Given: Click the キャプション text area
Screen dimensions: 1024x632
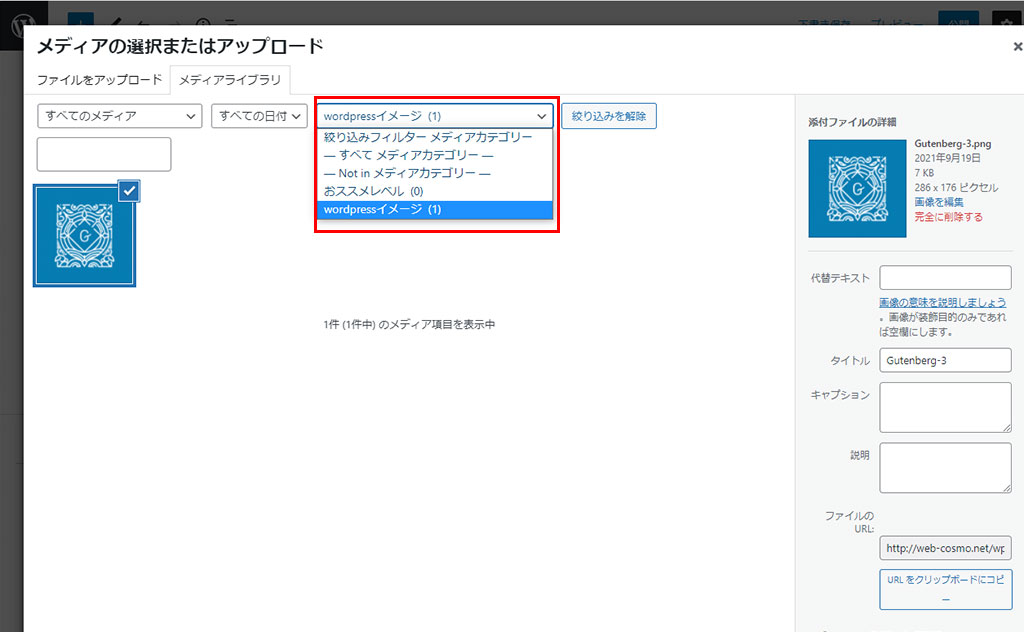Looking at the screenshot, I should click(945, 407).
